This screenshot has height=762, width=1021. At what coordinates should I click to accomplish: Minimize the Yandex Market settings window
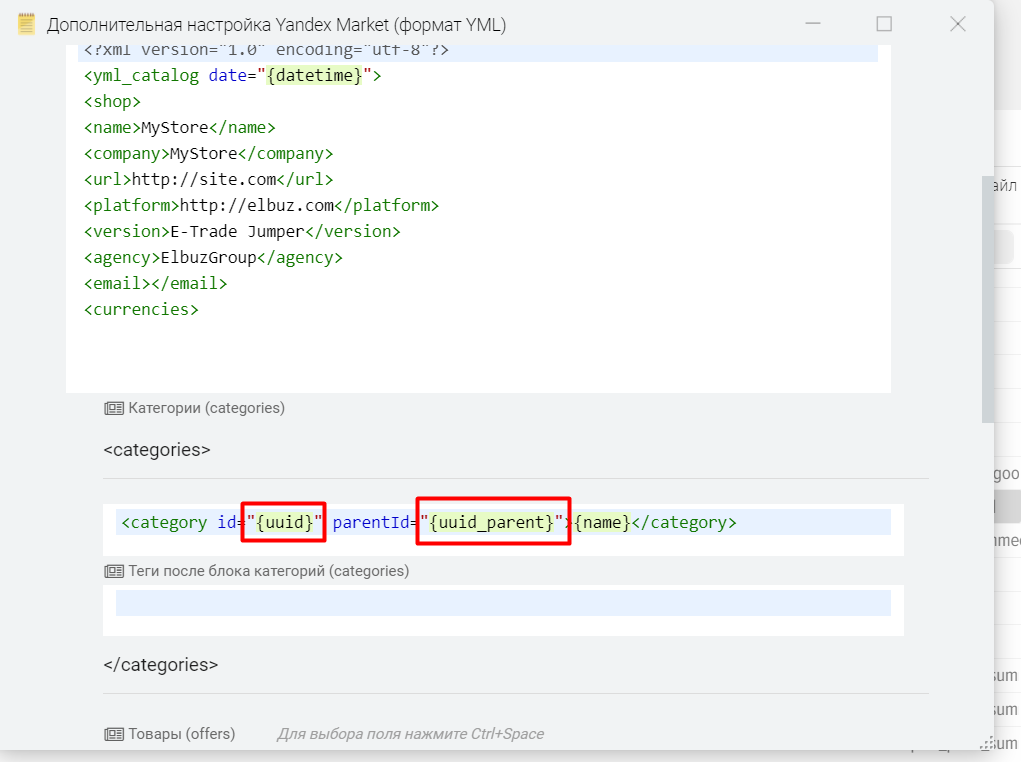point(813,24)
